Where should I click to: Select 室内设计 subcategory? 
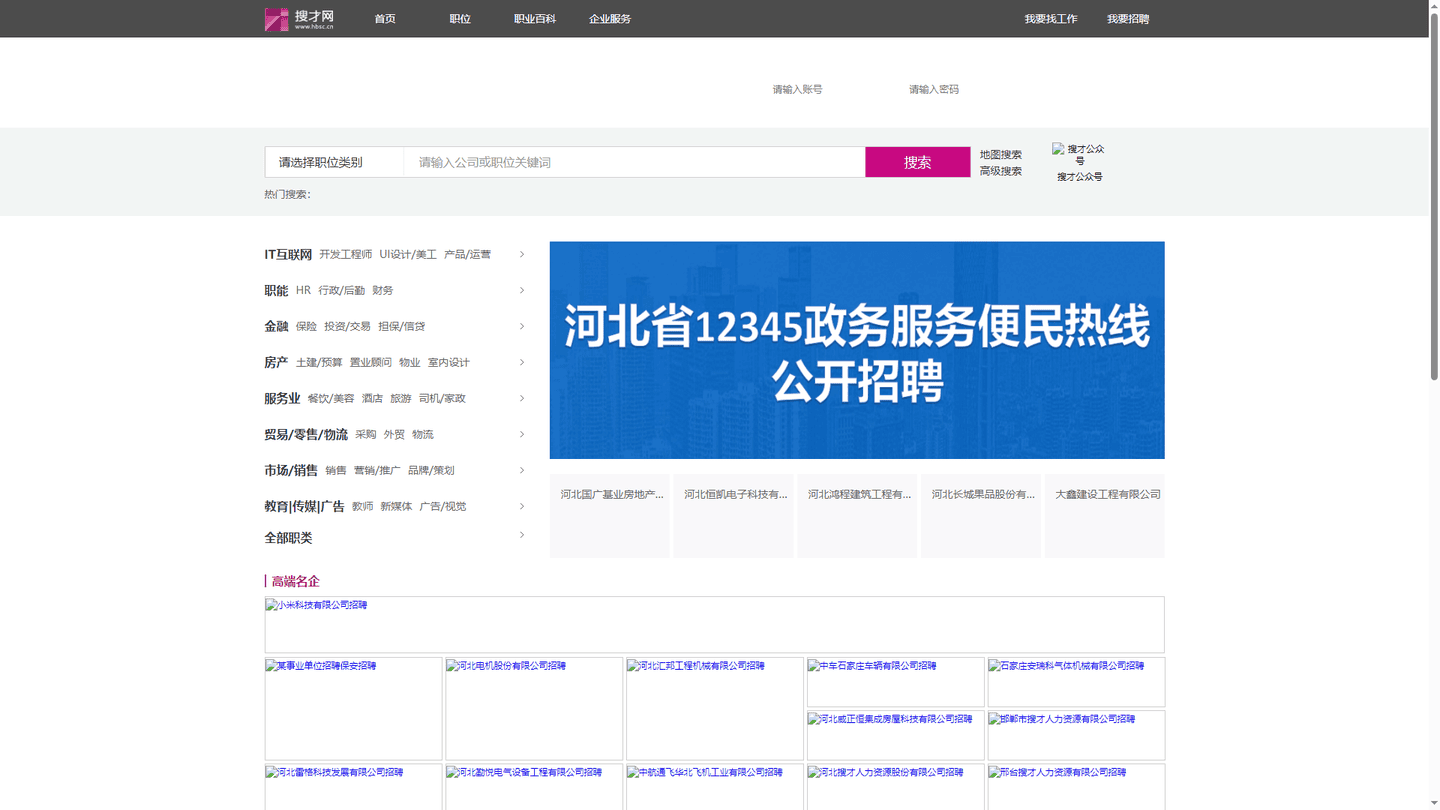(449, 363)
